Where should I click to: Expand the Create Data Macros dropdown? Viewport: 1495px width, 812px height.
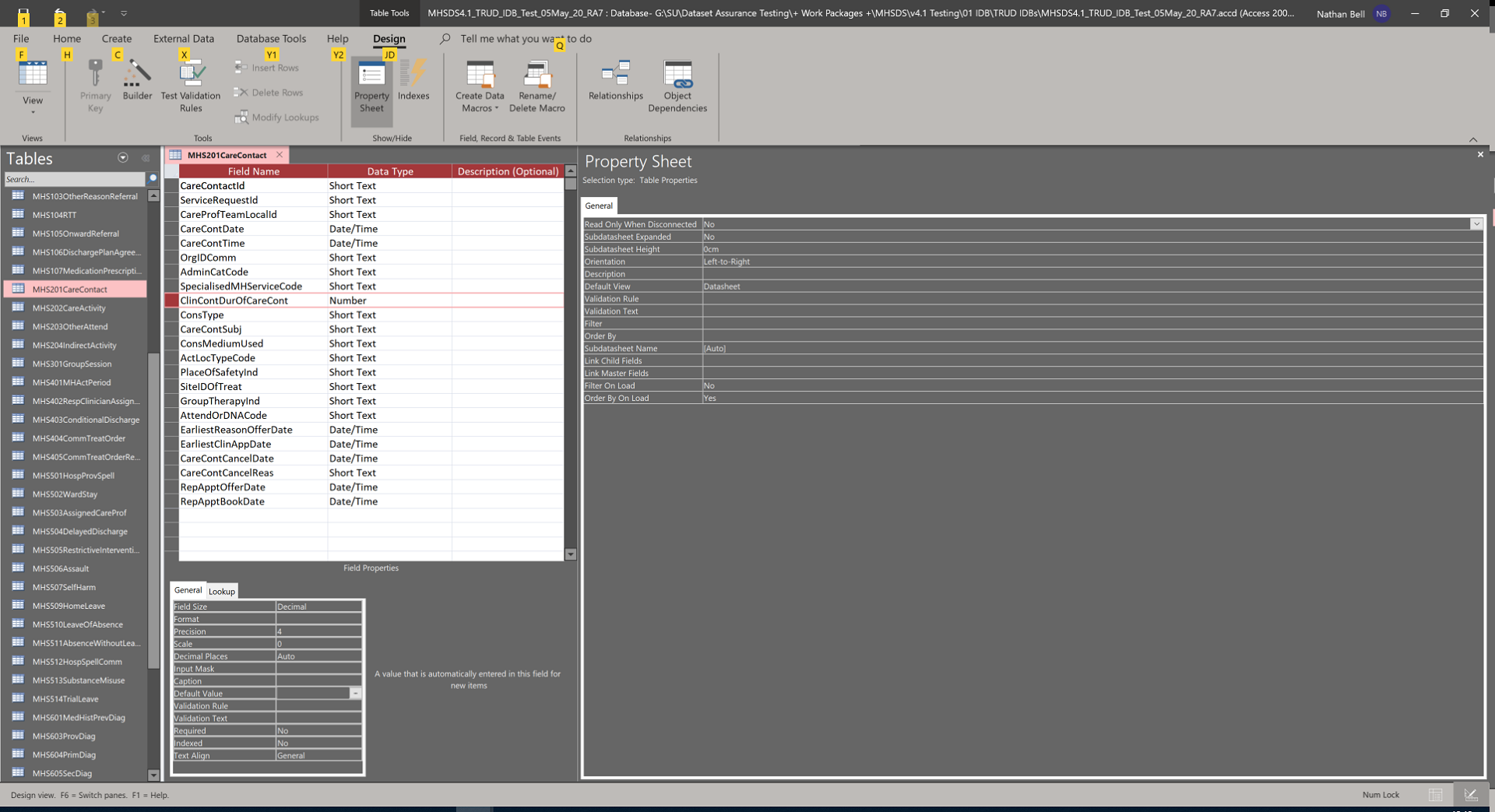480,87
